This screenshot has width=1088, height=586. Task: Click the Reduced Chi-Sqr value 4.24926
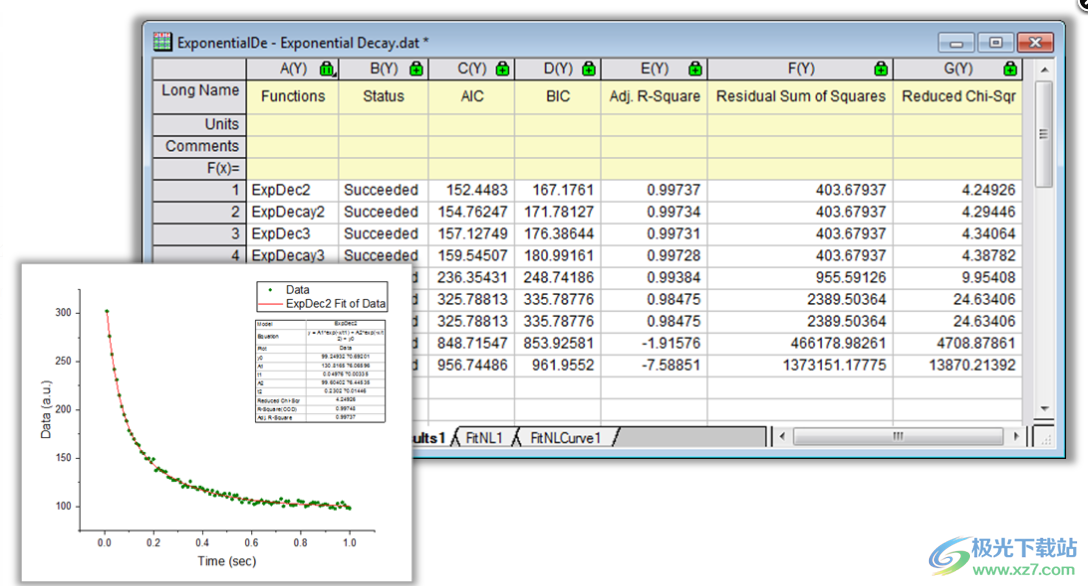point(958,190)
